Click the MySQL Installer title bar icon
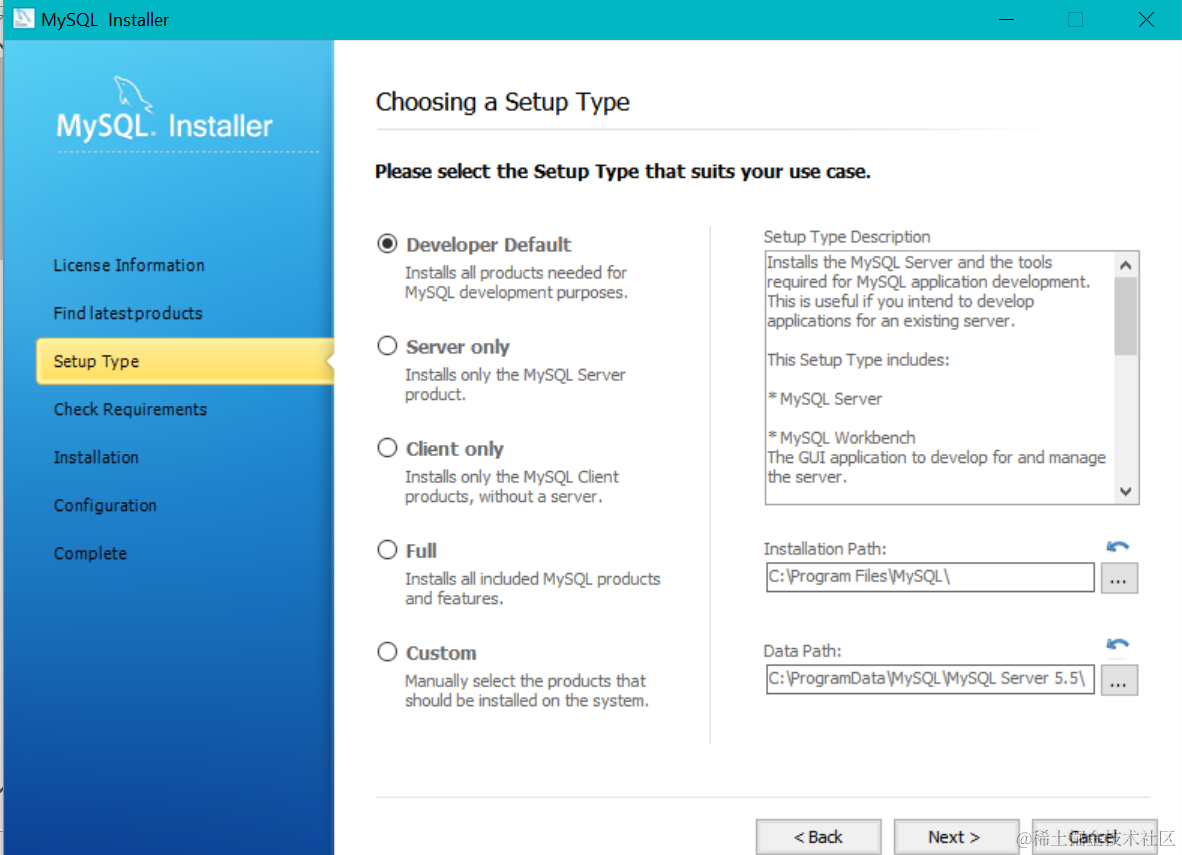The image size is (1182, 855). pos(23,19)
